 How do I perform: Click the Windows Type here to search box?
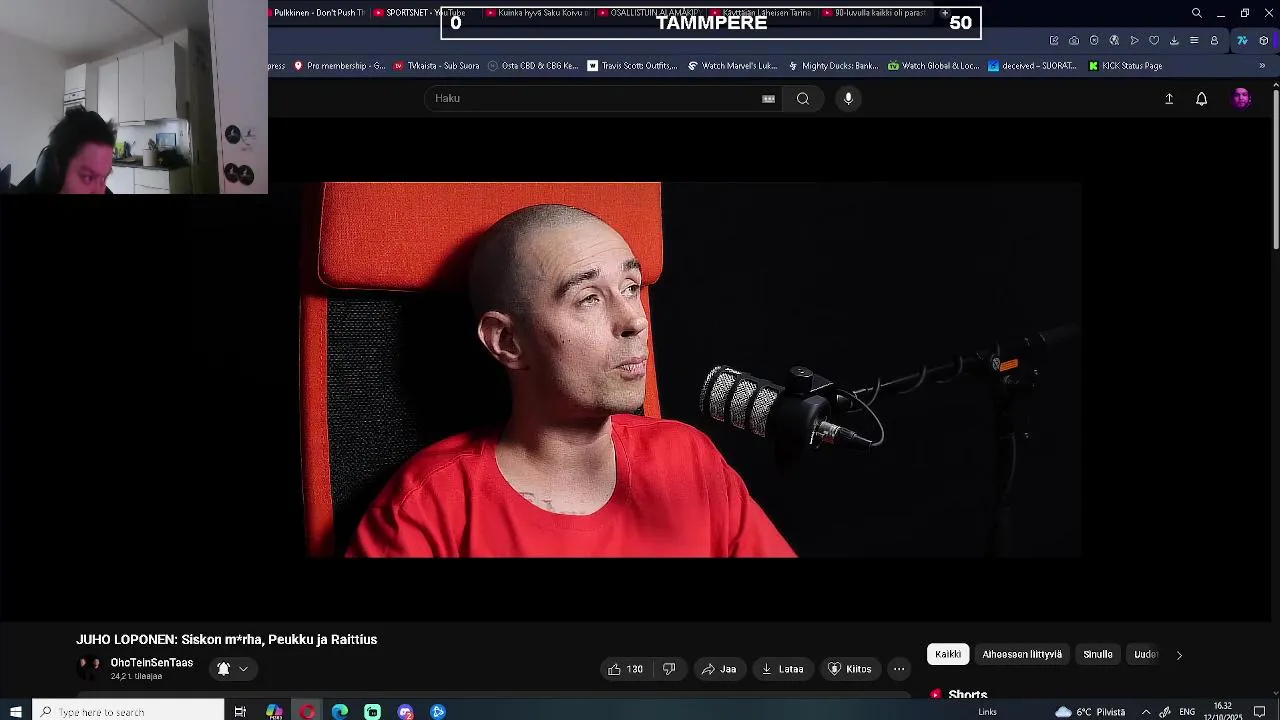128,712
